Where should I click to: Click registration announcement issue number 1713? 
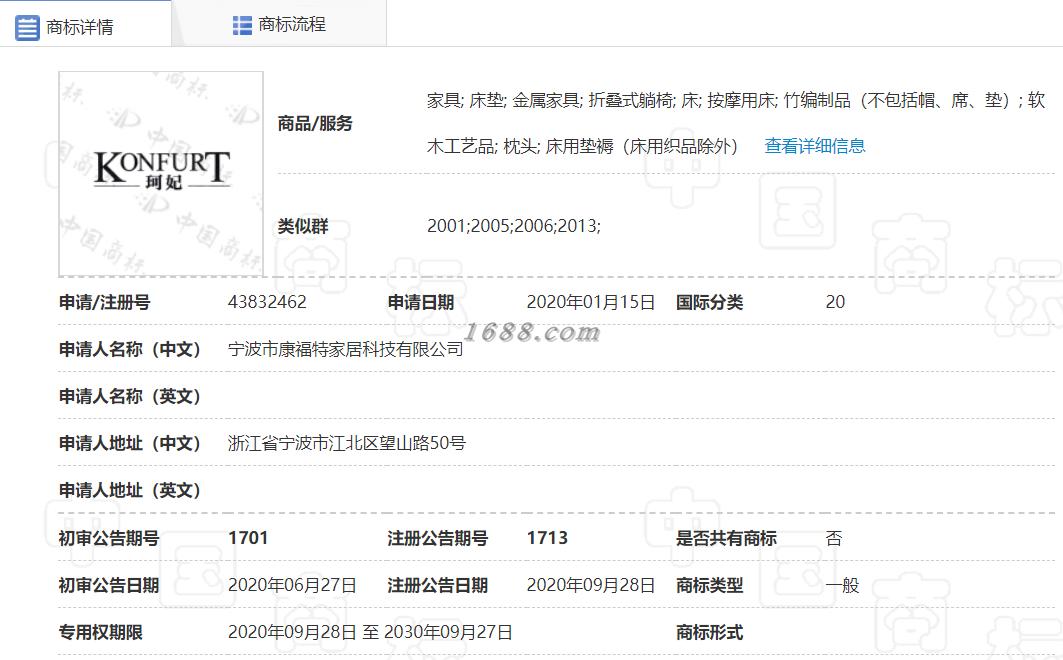point(547,538)
